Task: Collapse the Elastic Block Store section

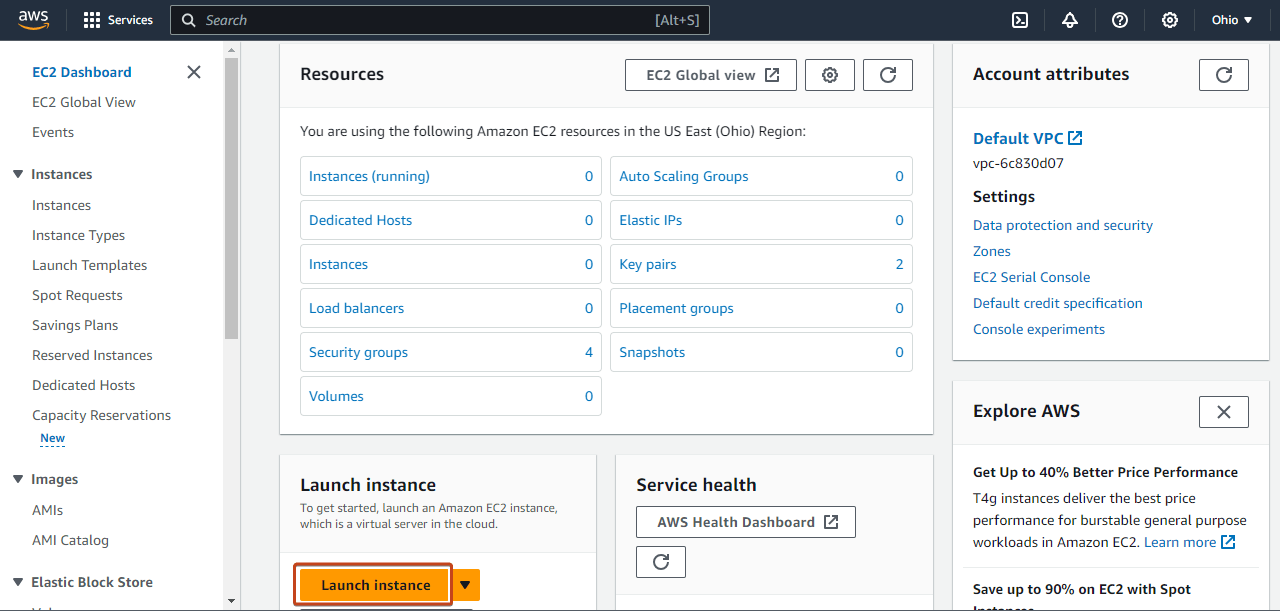Action: pos(18,582)
